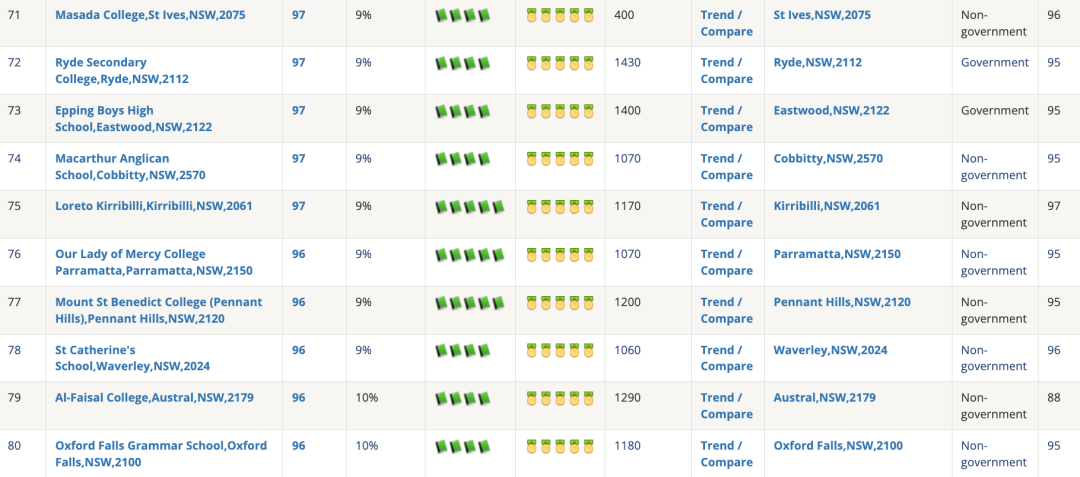Screen dimensions: 1080x477
Task: Select enrolment value 400 in Masada row
Action: pyautogui.click(x=624, y=14)
